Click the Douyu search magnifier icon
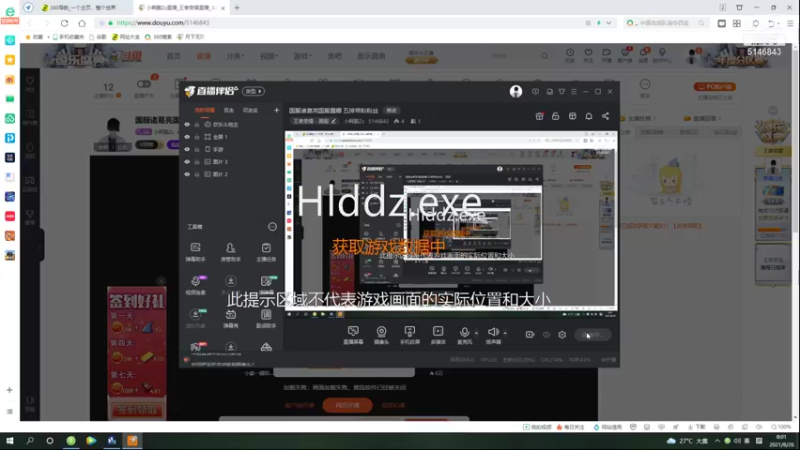The width and height of the screenshot is (800, 450). coord(544,56)
